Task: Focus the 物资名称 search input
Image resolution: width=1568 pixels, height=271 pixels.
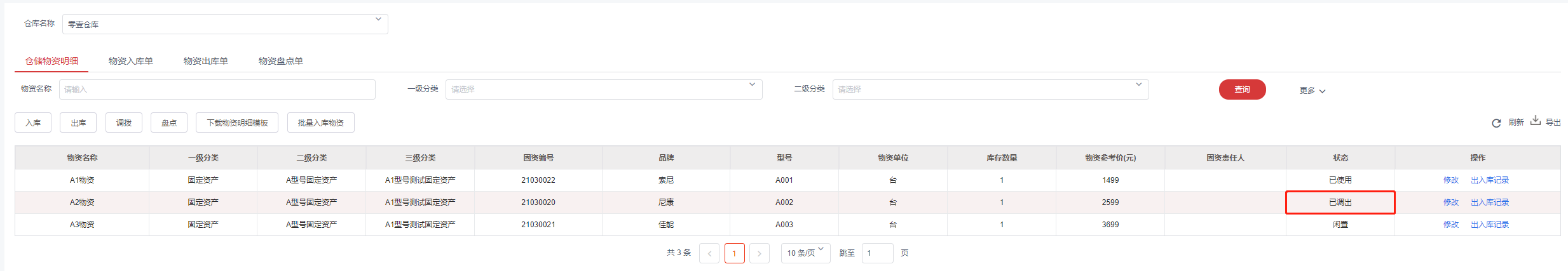Action: tap(217, 89)
